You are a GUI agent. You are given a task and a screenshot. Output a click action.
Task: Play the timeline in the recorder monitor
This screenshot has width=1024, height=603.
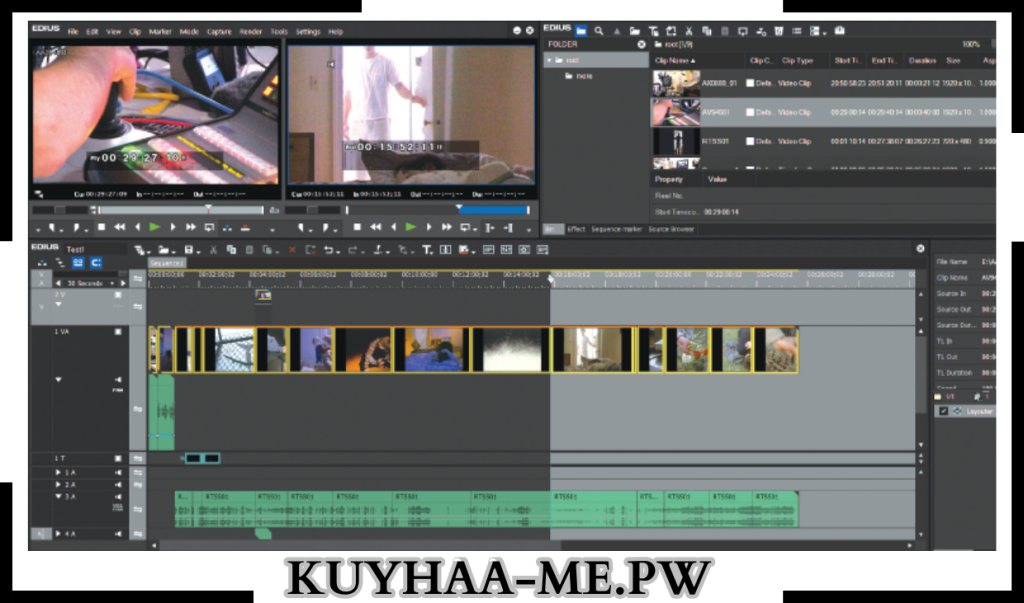click(x=411, y=227)
